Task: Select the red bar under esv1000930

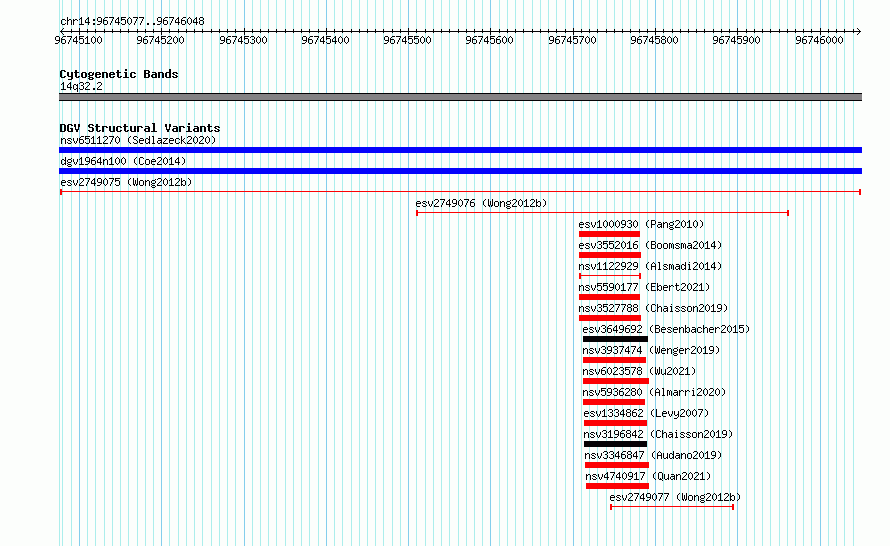Action: [x=609, y=234]
